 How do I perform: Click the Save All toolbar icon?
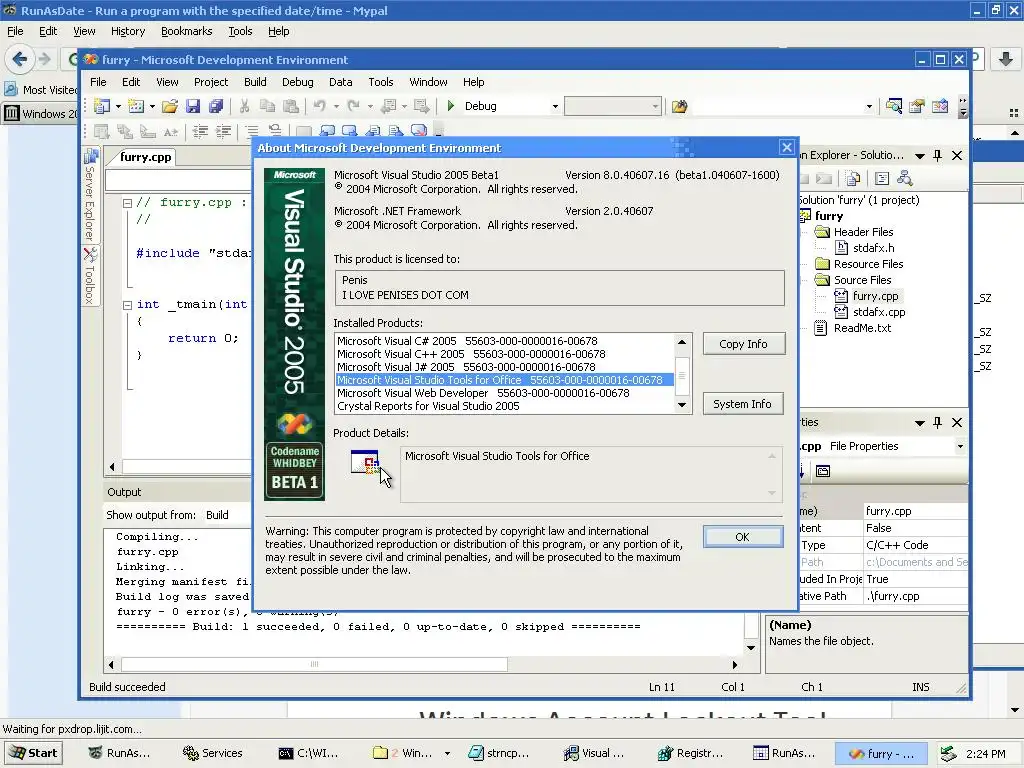point(216,106)
